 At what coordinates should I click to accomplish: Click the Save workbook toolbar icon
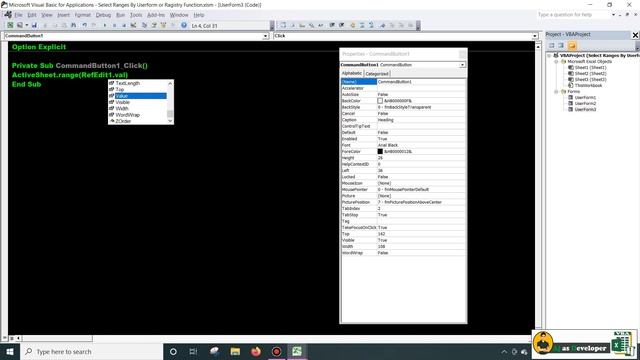(34, 25)
